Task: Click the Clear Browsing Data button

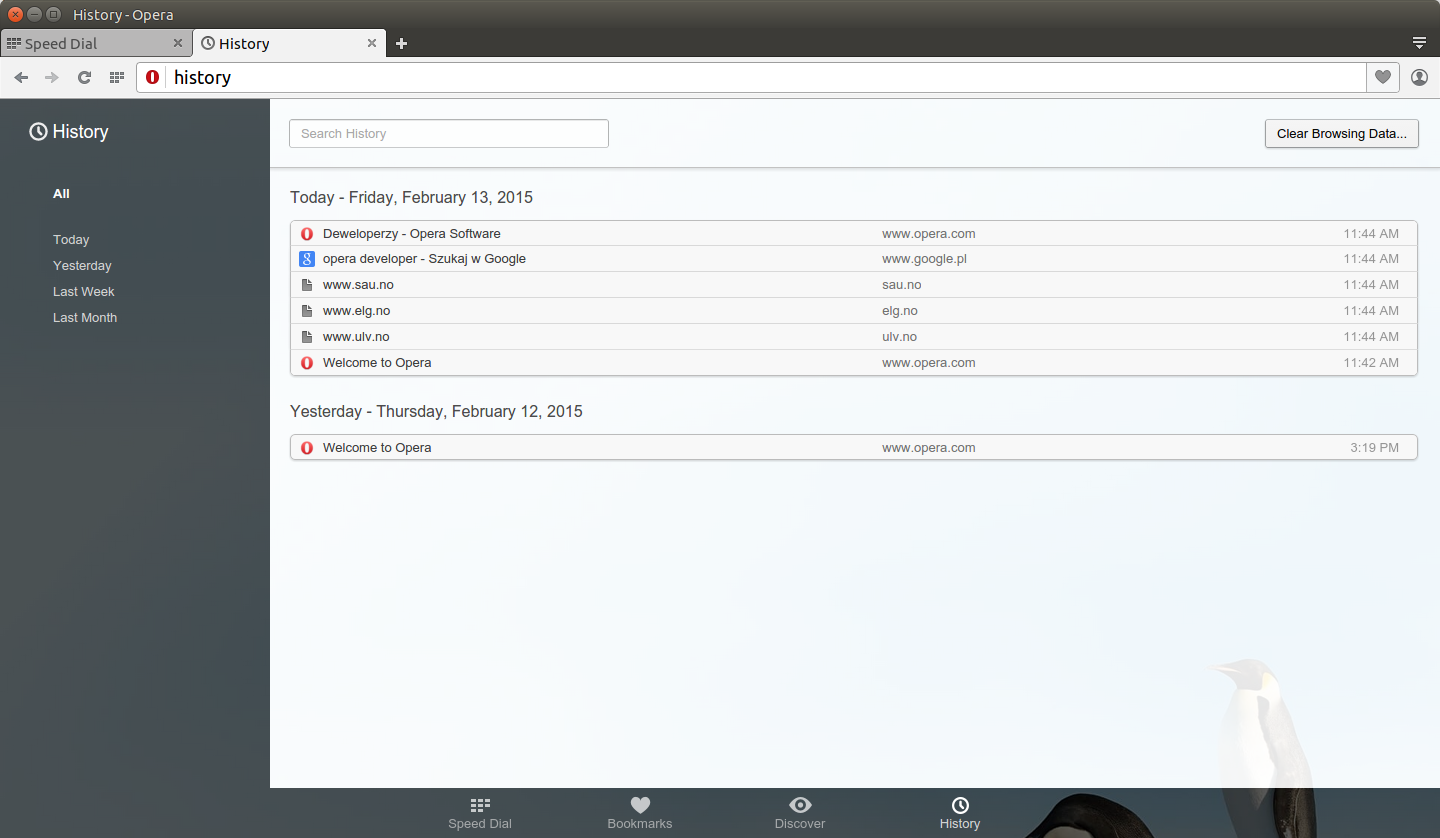Action: [x=1341, y=134]
